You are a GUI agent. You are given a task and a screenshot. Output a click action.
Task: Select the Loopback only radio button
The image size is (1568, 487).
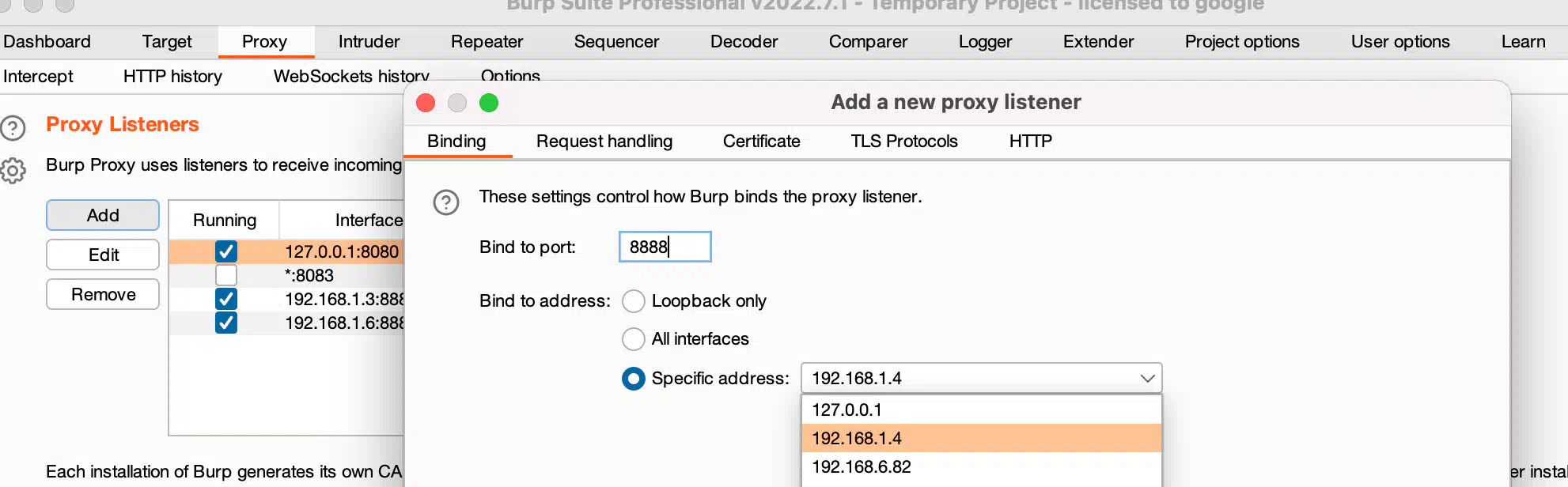[634, 301]
